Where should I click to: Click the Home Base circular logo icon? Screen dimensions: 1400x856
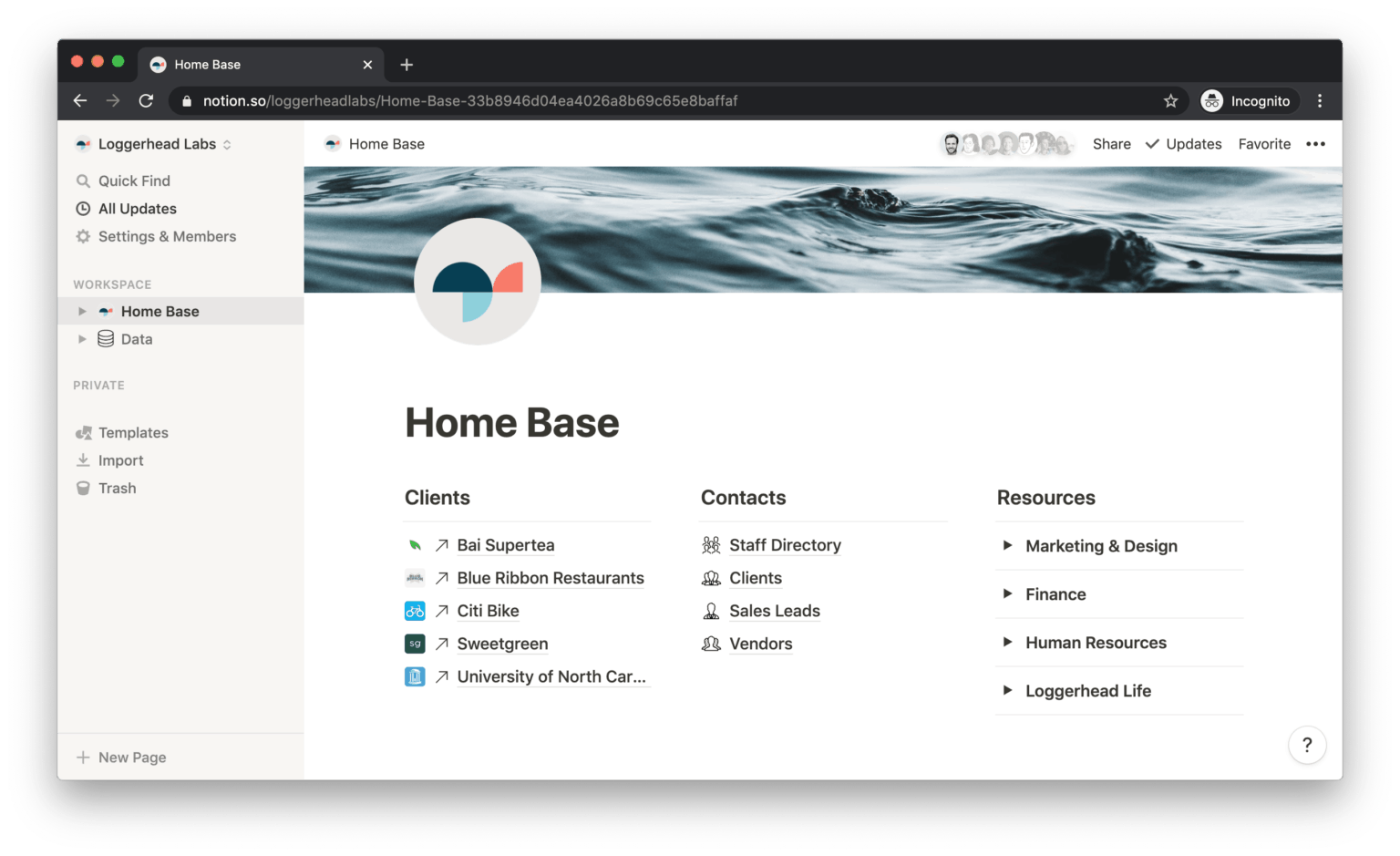[477, 282]
